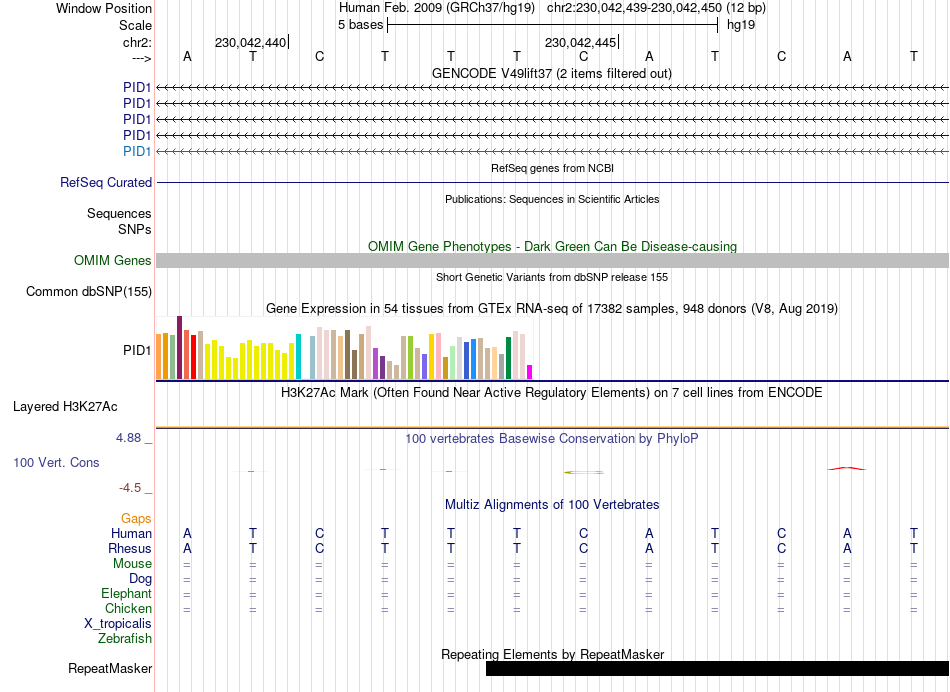Open the GTEx Gene Expression in 54 tissues title
The height and width of the screenshot is (692, 950).
pos(552,308)
